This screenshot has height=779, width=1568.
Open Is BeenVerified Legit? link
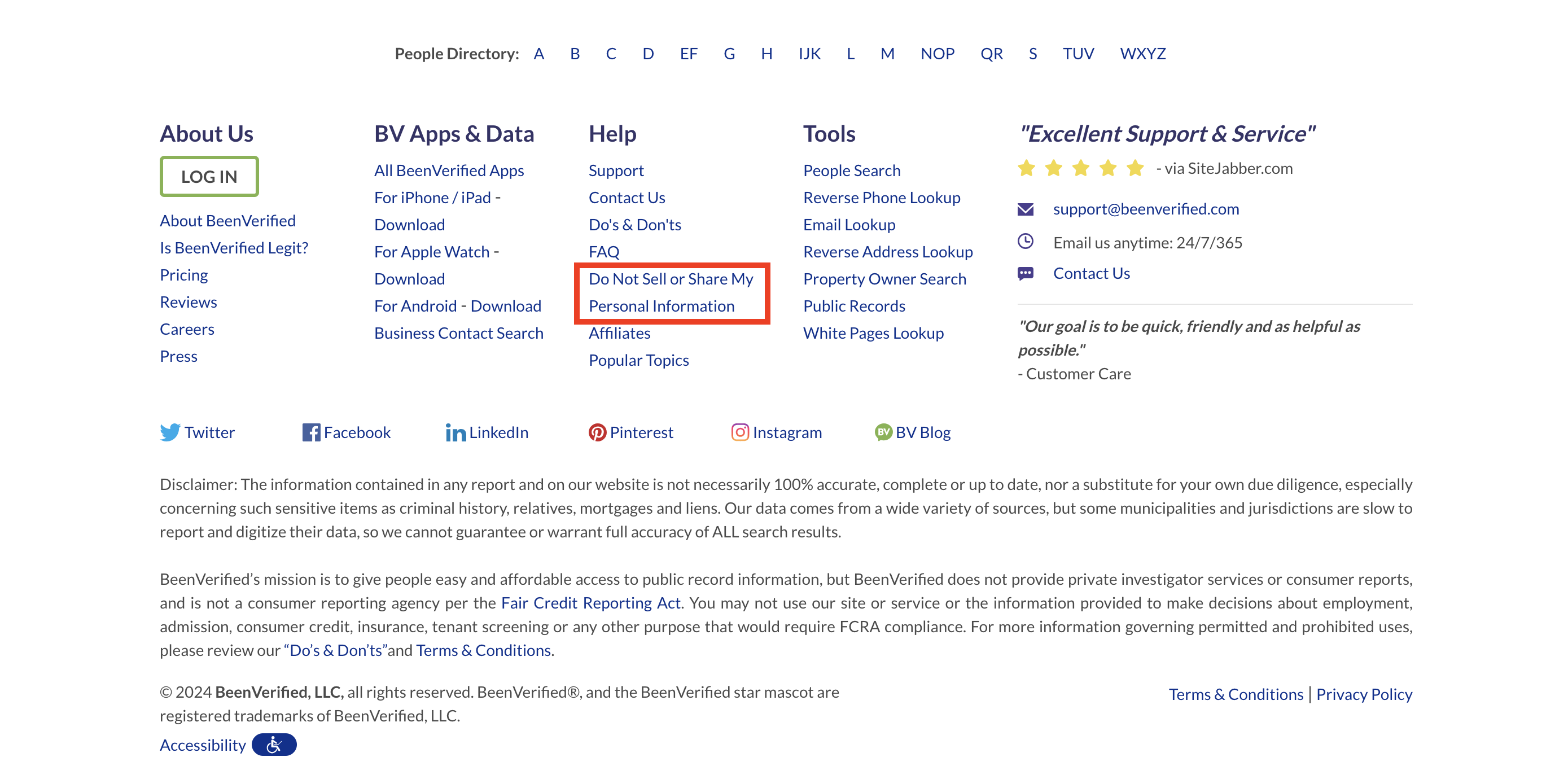tap(234, 248)
